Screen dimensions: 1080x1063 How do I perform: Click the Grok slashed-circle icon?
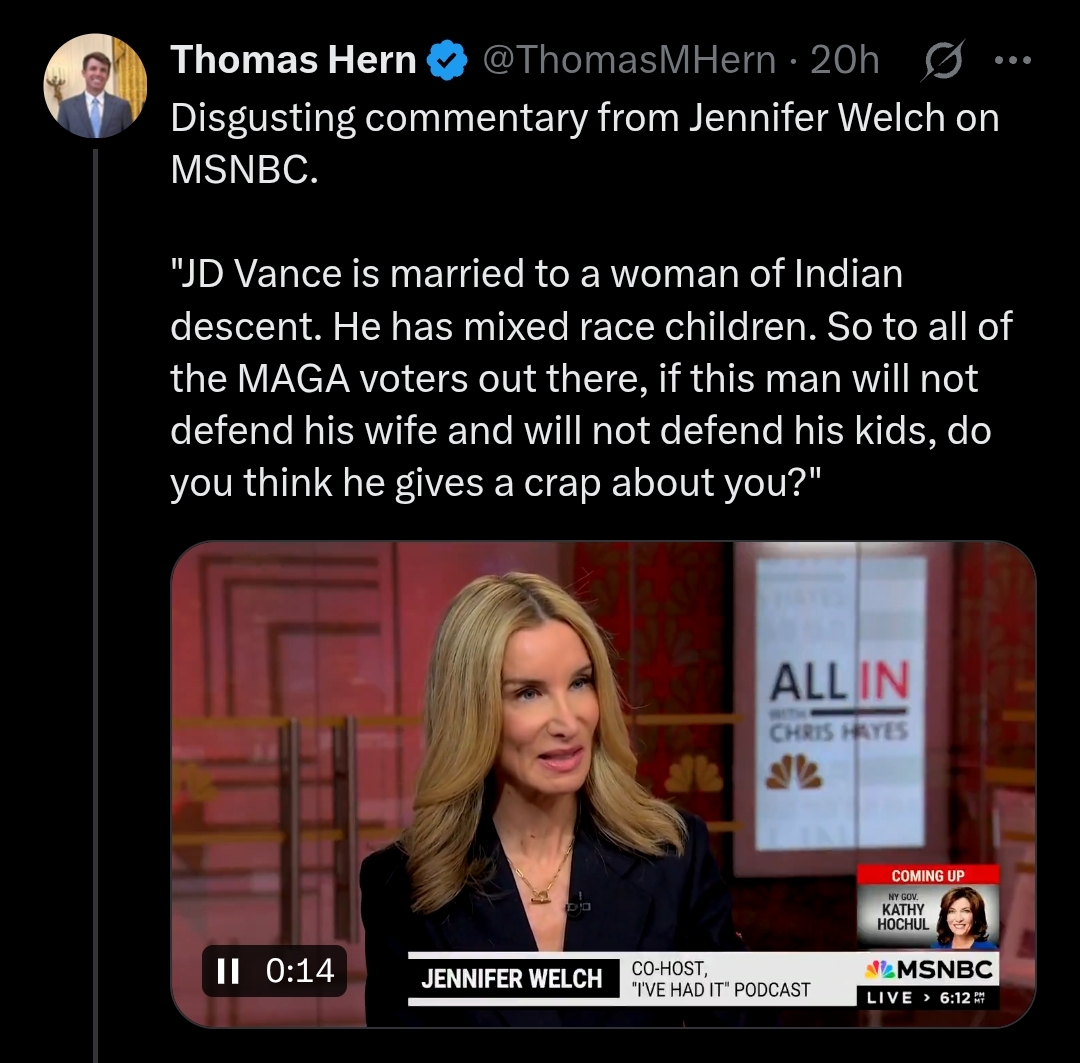coord(942,60)
